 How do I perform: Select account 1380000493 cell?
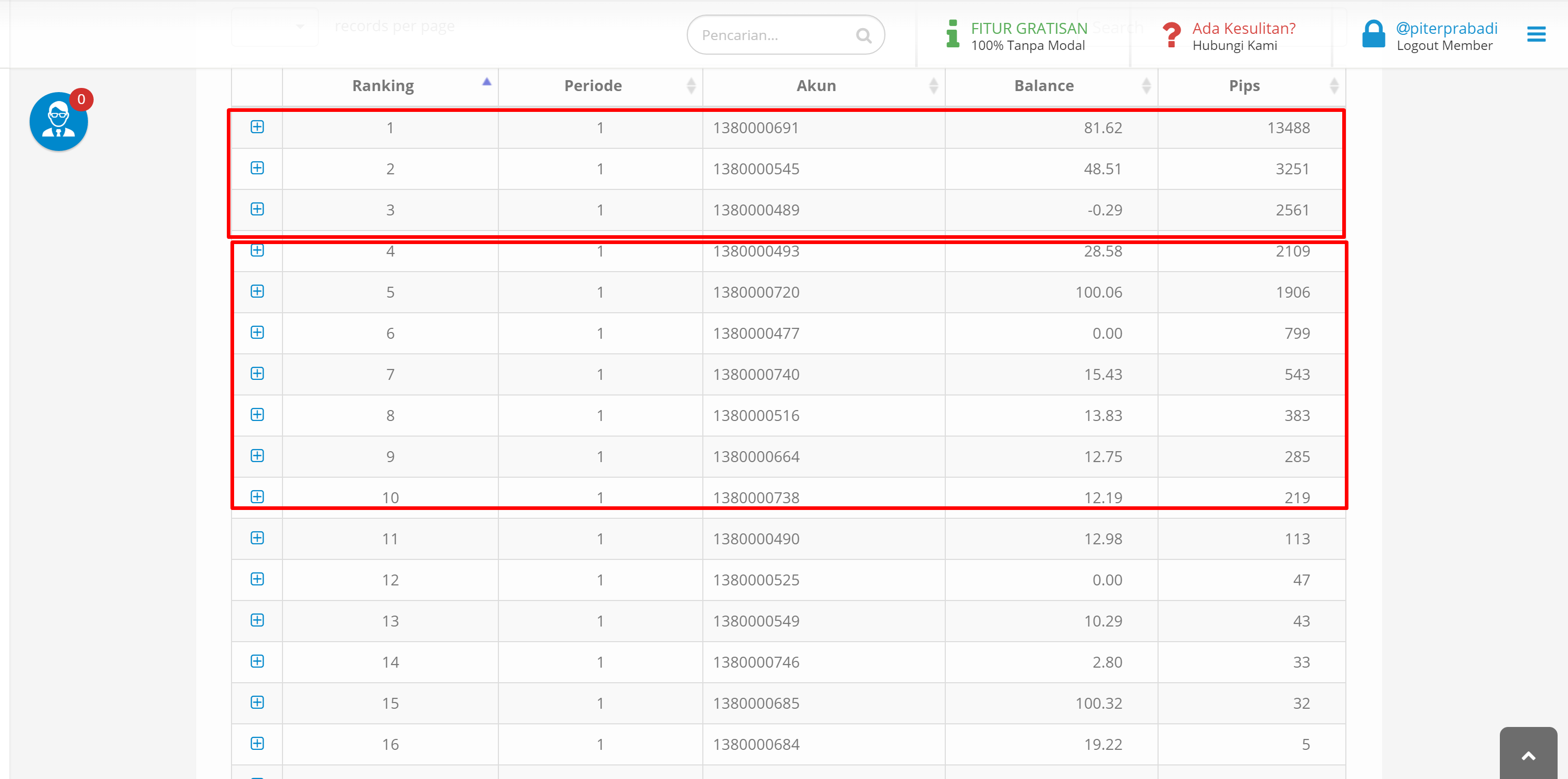[824, 251]
